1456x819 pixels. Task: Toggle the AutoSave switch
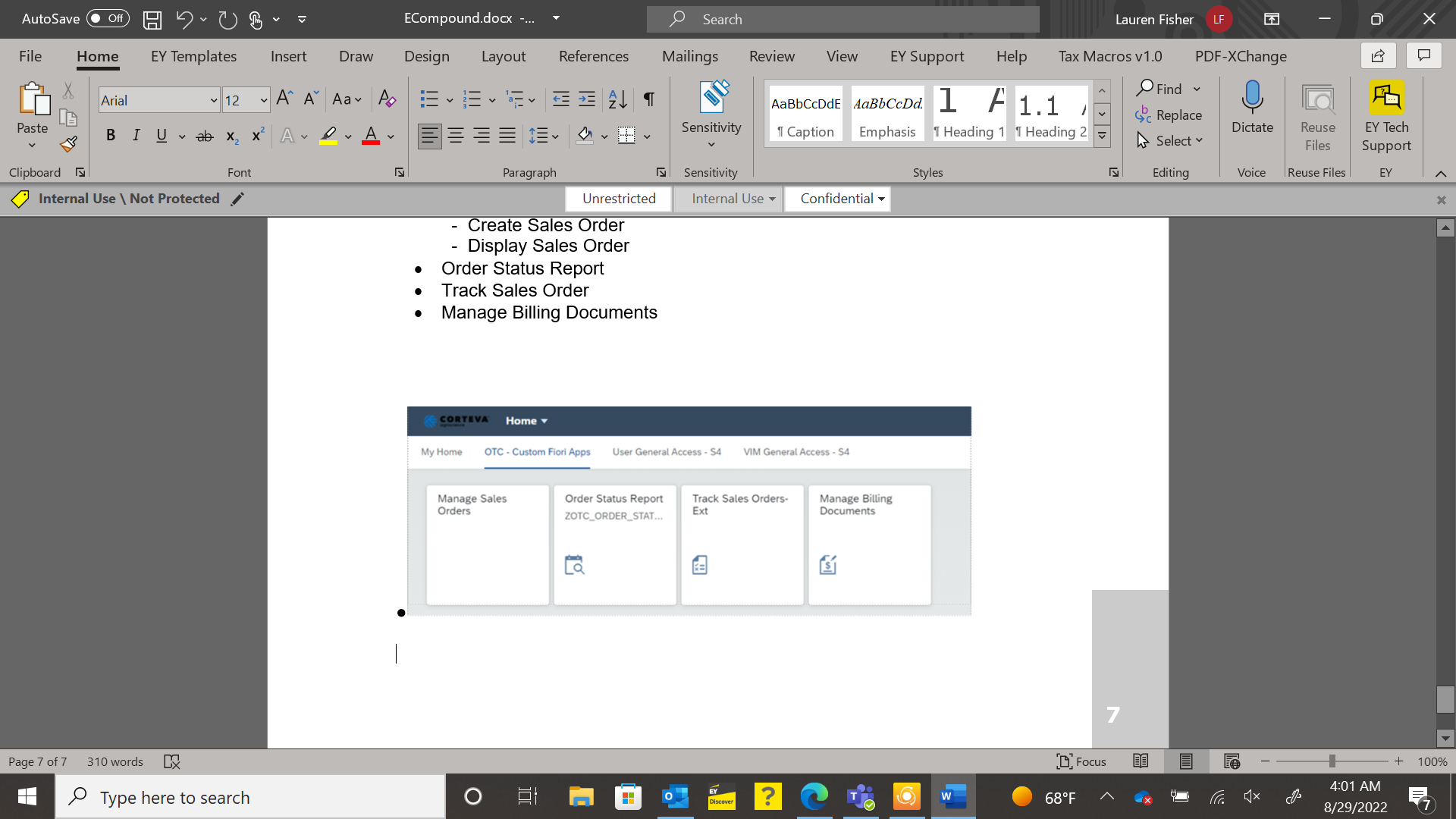(x=108, y=18)
